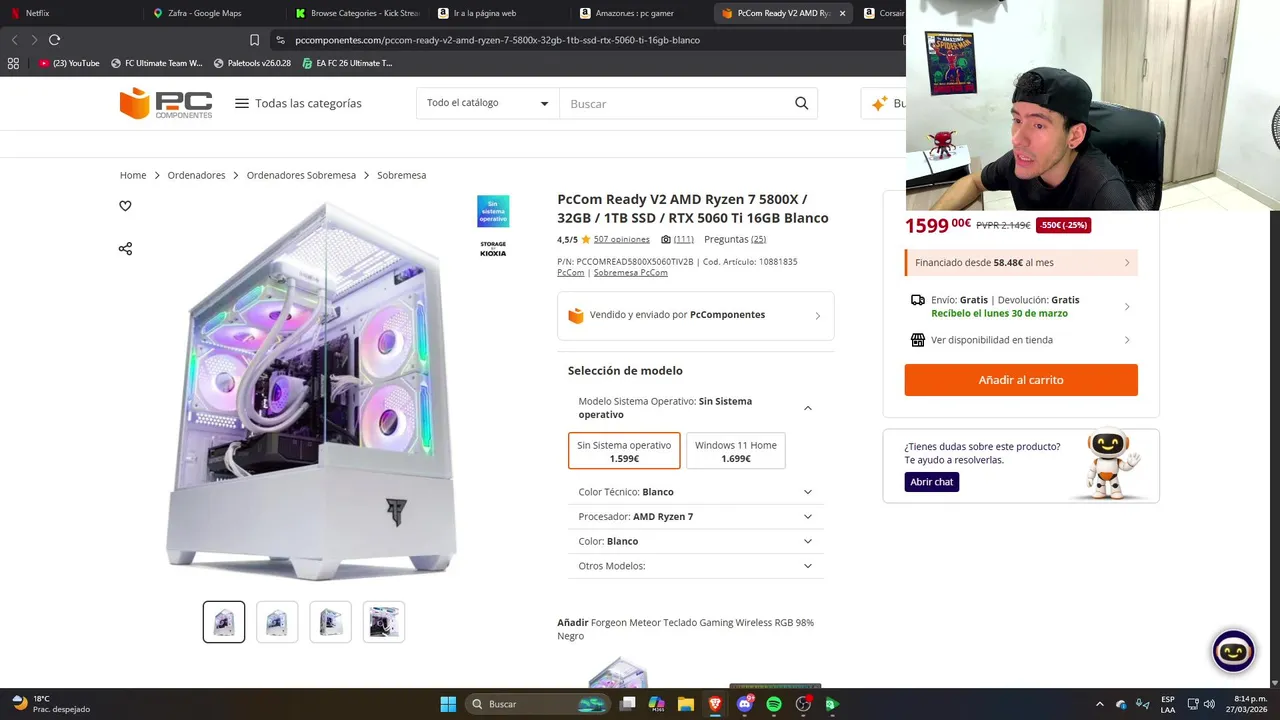Screen dimensions: 1280x720
Task: Select Windows 11 Home 1.699€ option
Action: pyautogui.click(x=736, y=451)
